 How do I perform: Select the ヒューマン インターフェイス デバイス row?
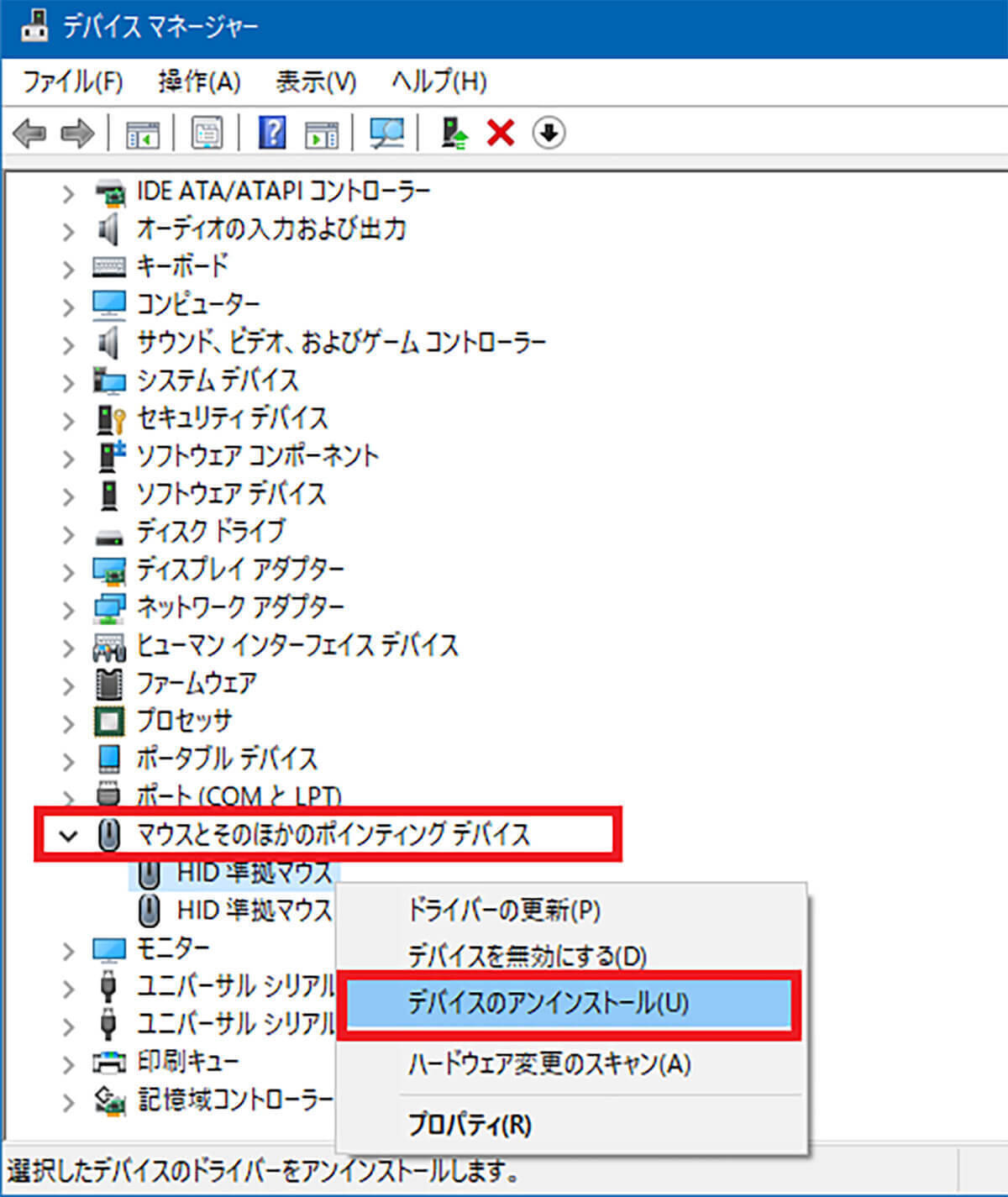(297, 645)
